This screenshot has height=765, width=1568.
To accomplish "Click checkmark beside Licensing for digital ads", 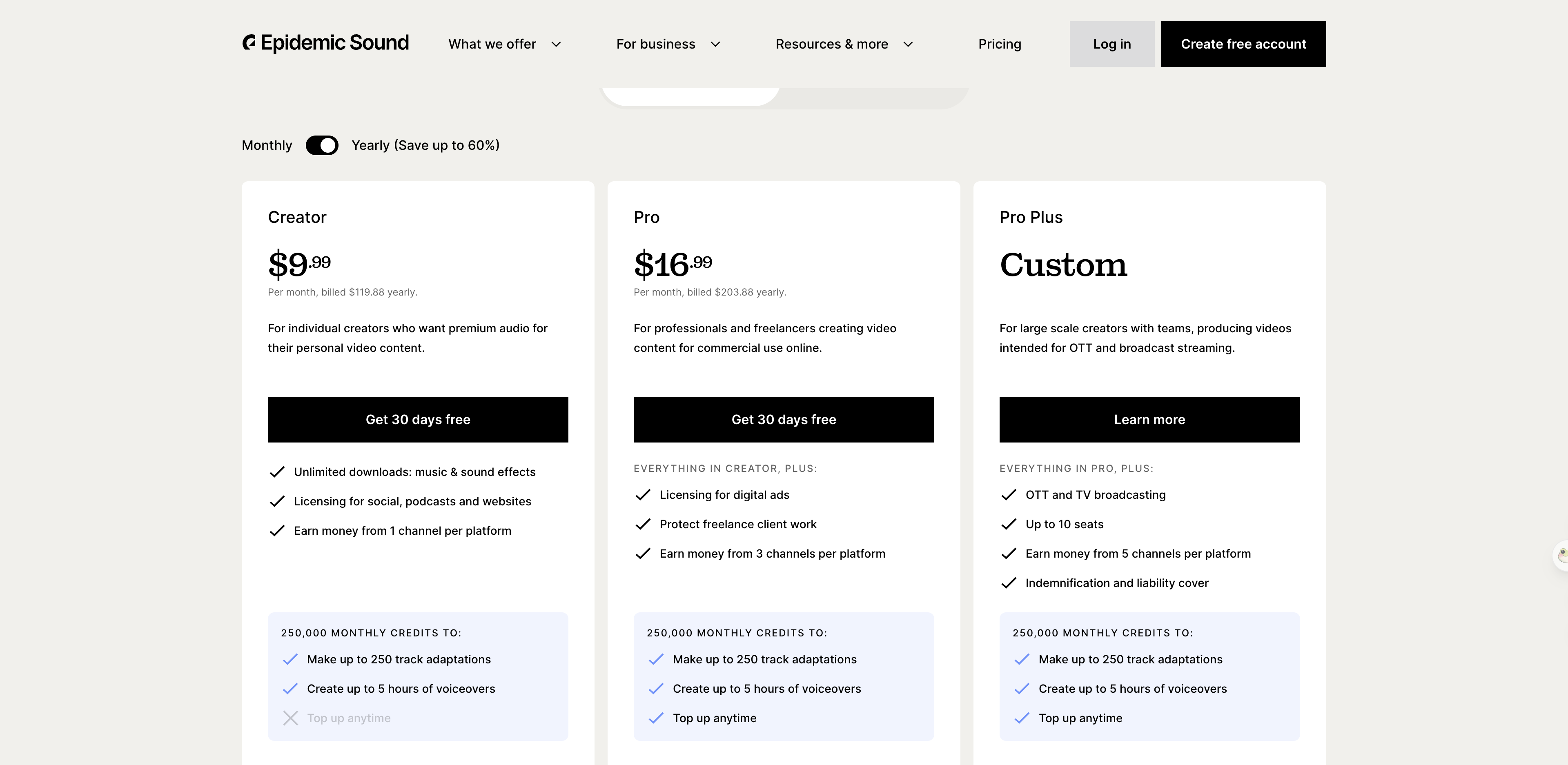I will [x=643, y=495].
